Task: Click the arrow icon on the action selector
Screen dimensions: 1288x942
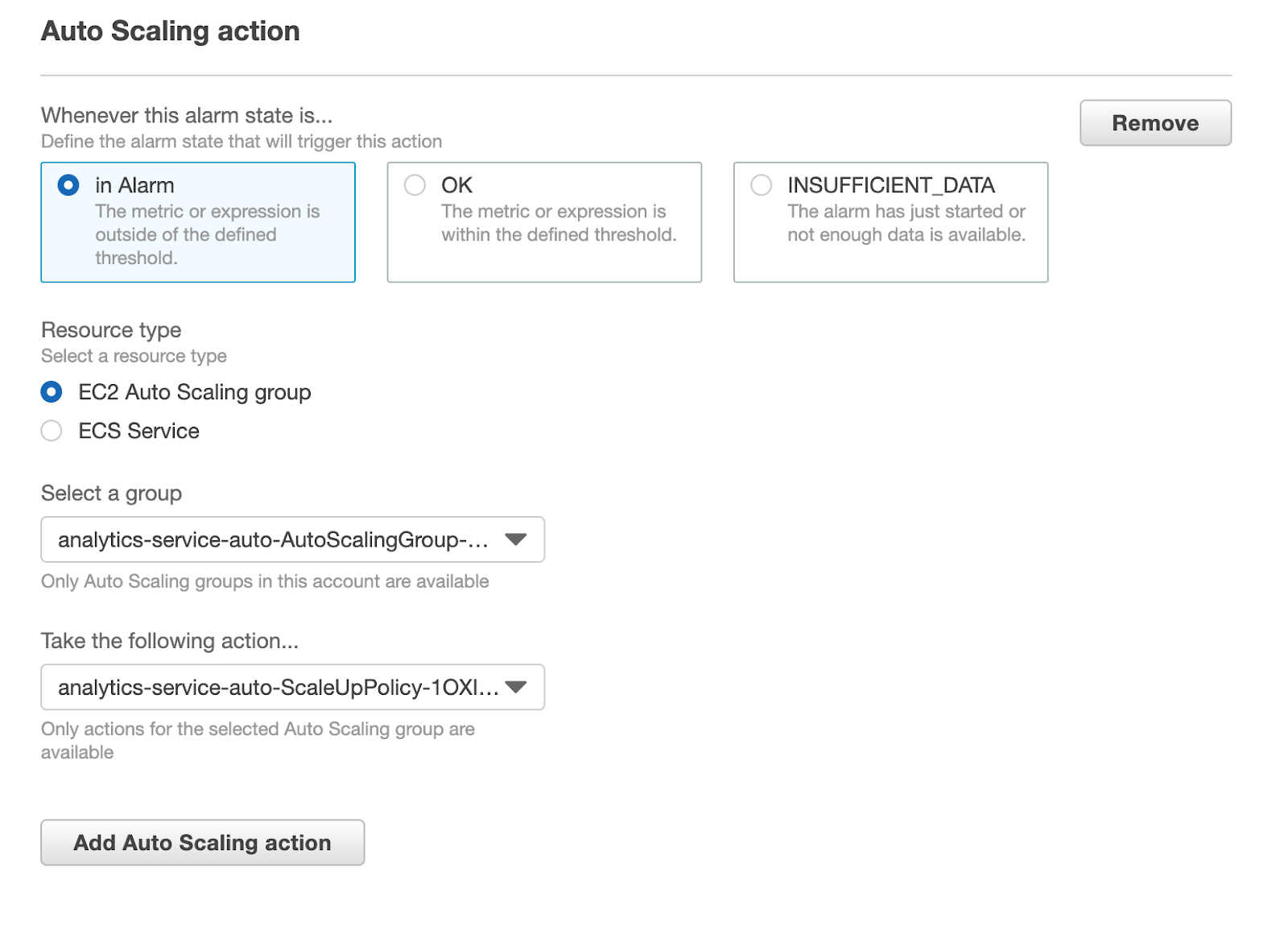Action: click(x=516, y=688)
